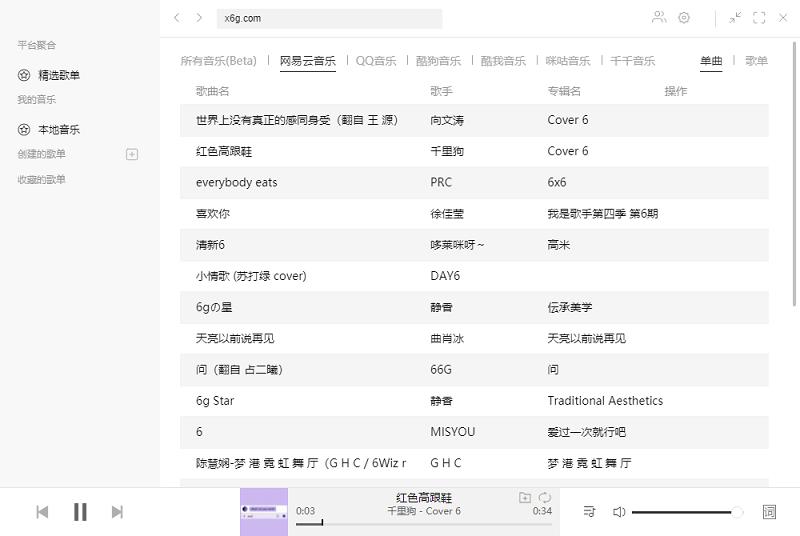Pause the current song
This screenshot has width=800, height=536.
click(x=80, y=512)
